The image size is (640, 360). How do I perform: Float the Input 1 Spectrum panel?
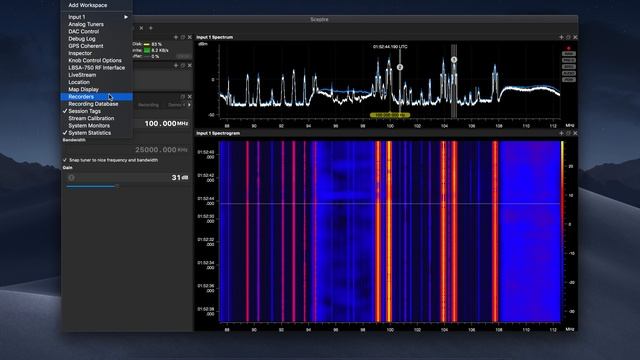coord(568,37)
